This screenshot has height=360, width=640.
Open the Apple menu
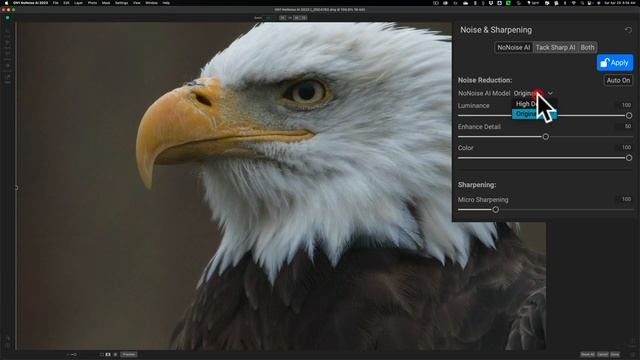click(x=6, y=3)
